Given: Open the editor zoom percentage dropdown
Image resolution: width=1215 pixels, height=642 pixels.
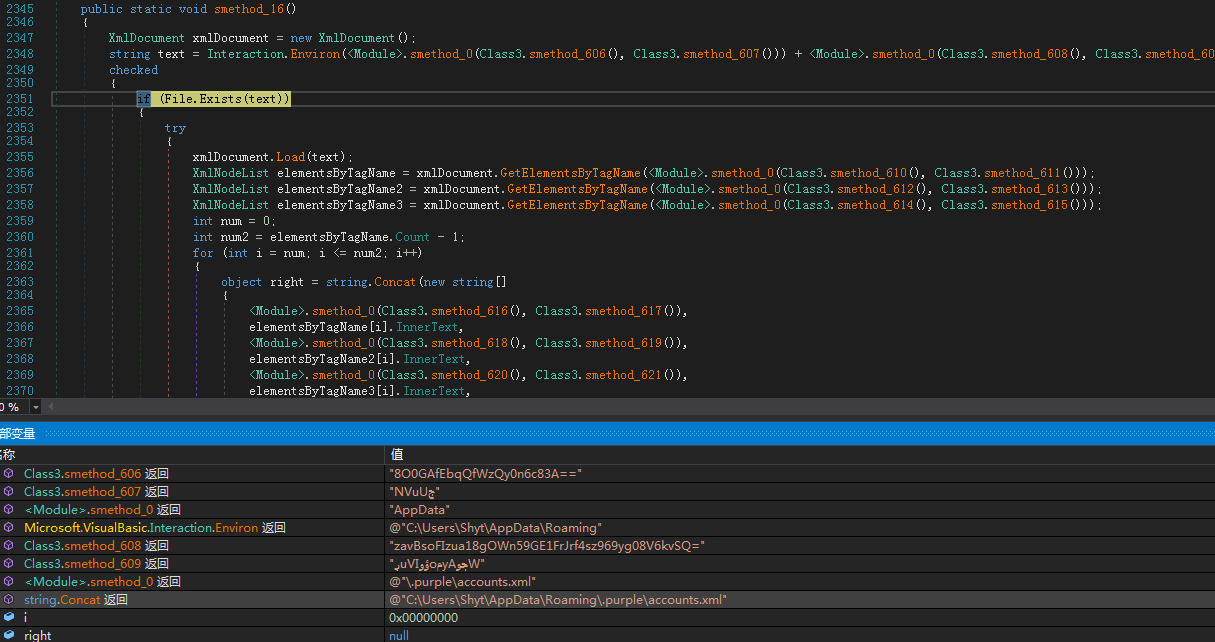Looking at the screenshot, I should 36,408.
